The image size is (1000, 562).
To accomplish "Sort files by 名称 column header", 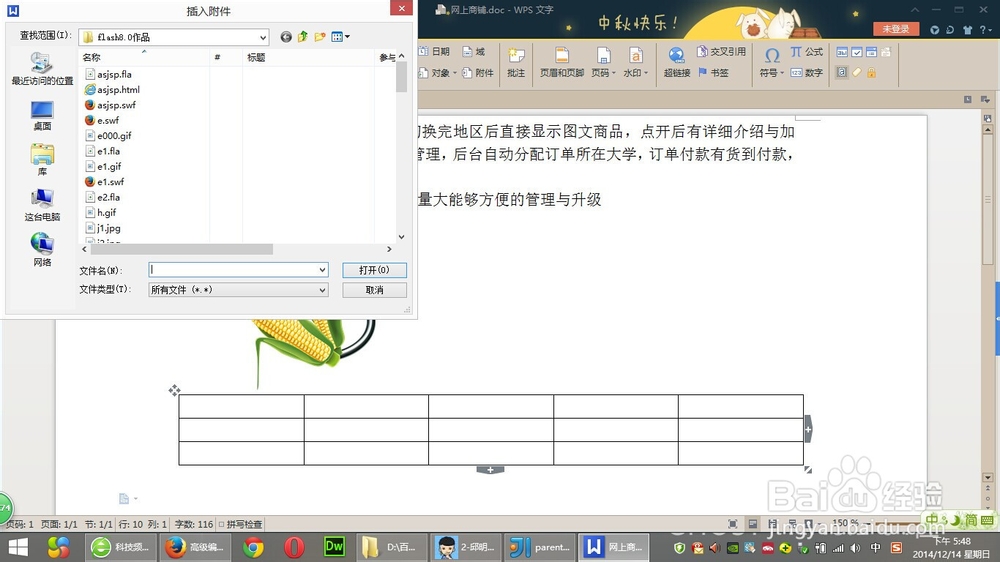I will tap(145, 57).
